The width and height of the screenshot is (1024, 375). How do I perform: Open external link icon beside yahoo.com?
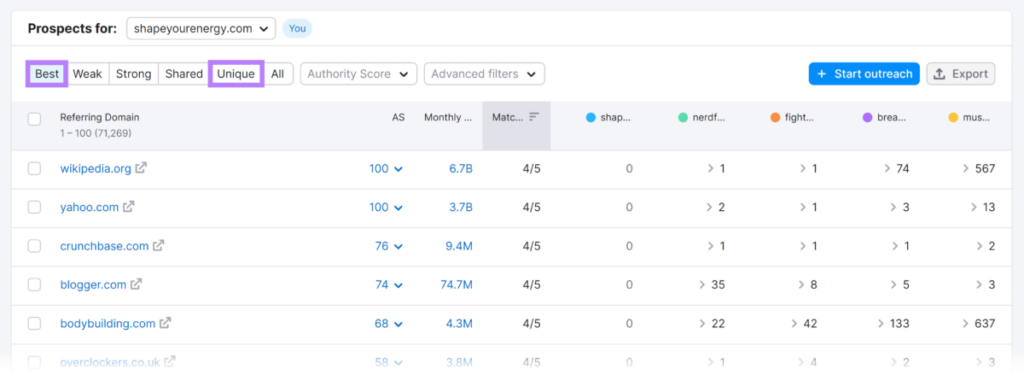tap(129, 206)
